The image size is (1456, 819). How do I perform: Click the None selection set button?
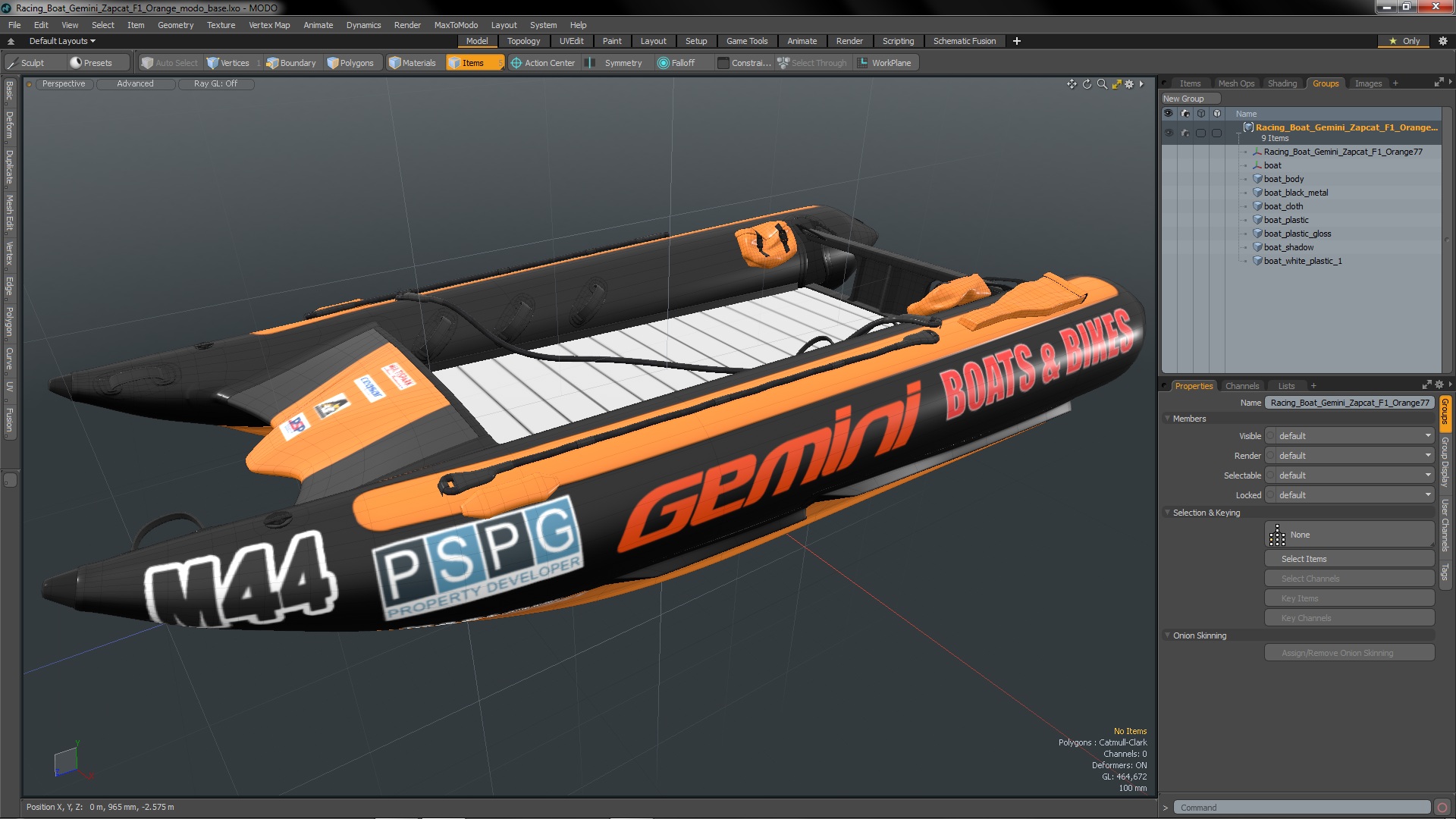(x=1349, y=535)
